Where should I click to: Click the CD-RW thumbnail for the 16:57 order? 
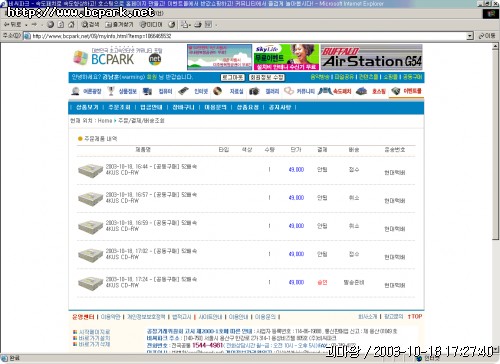click(x=90, y=199)
